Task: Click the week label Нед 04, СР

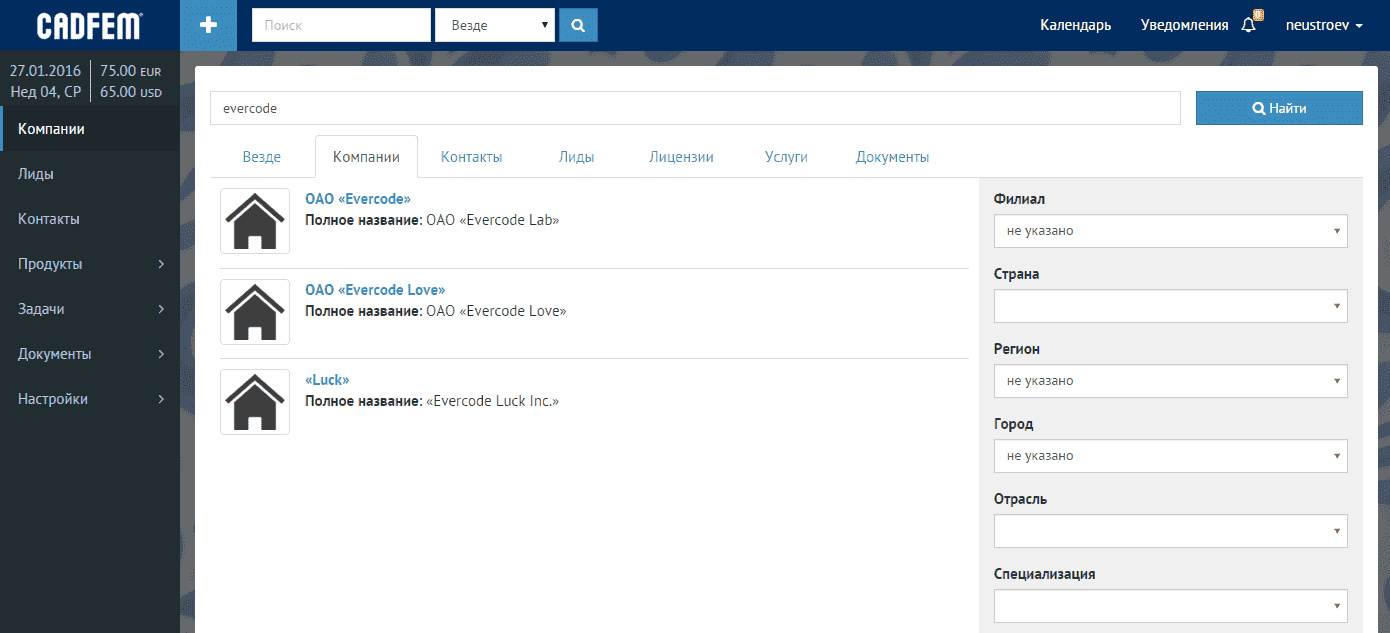Action: pyautogui.click(x=45, y=92)
